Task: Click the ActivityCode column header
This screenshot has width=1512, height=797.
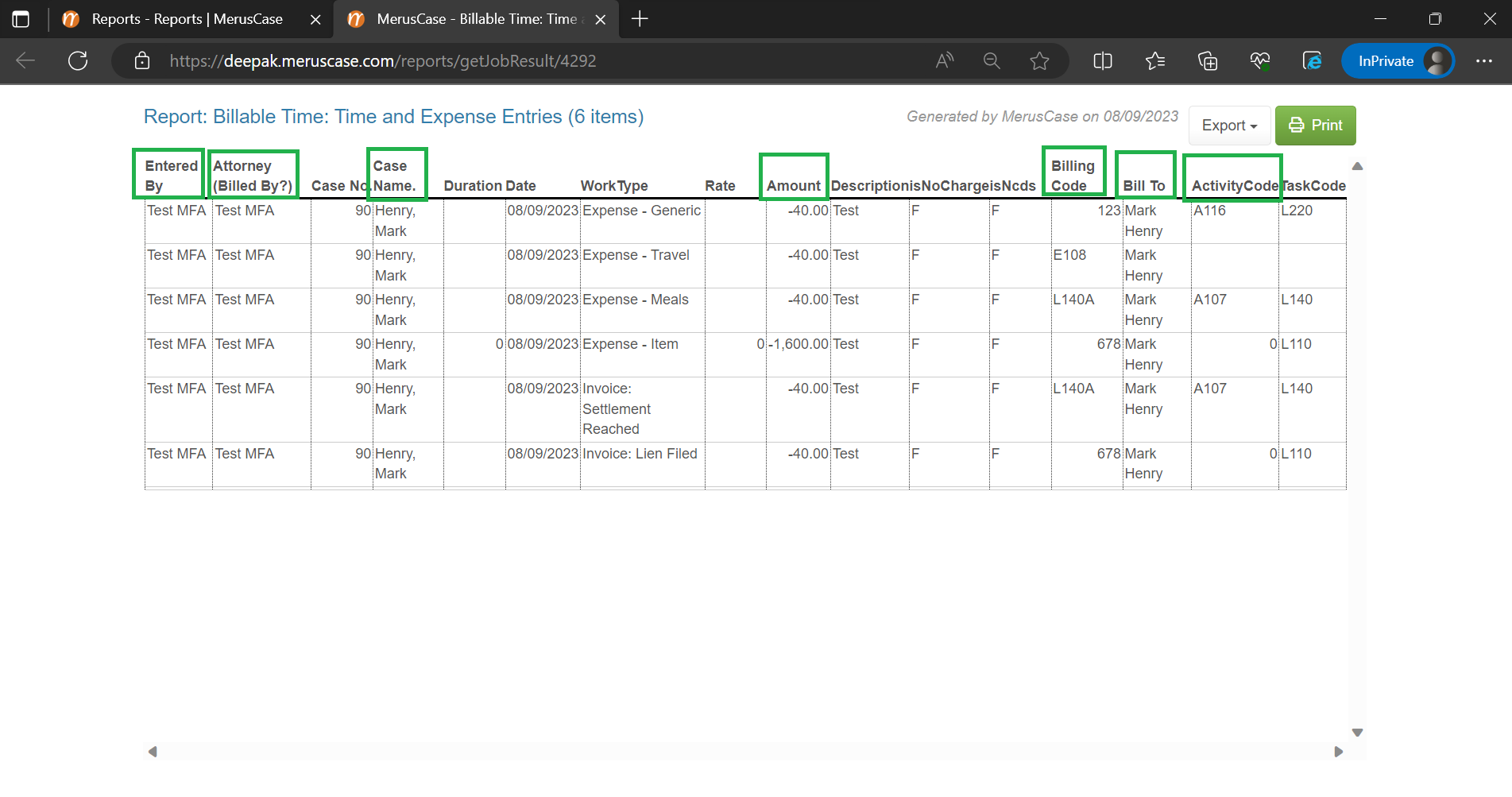Action: [1235, 186]
